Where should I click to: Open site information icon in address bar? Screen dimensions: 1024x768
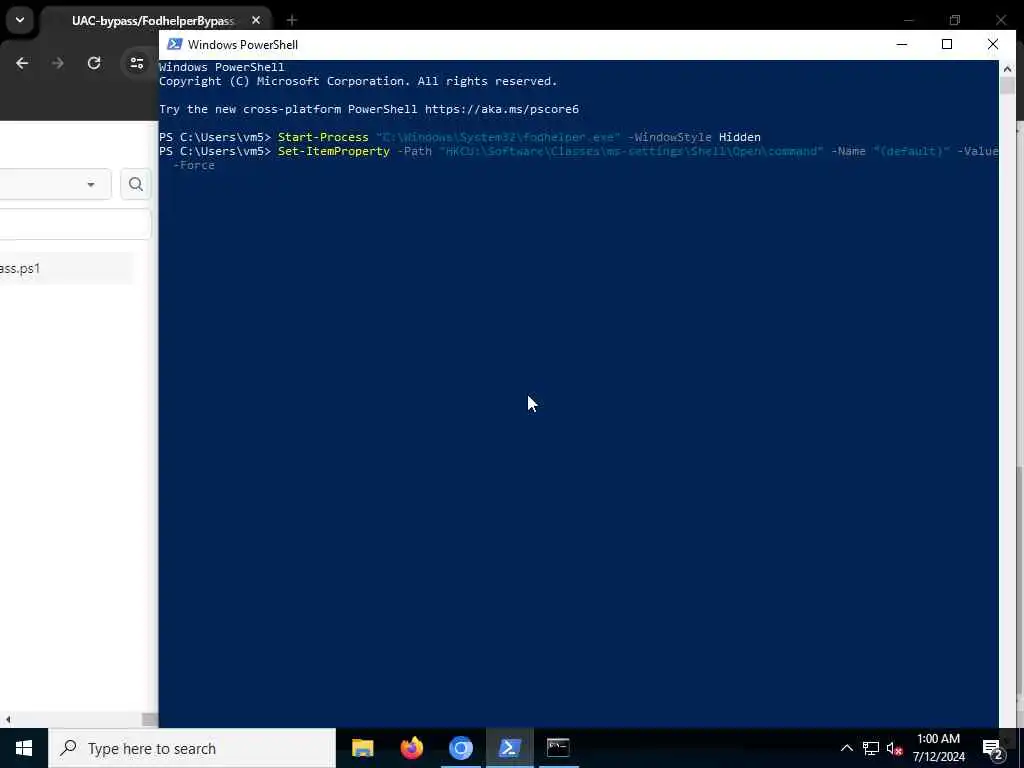tap(136, 63)
